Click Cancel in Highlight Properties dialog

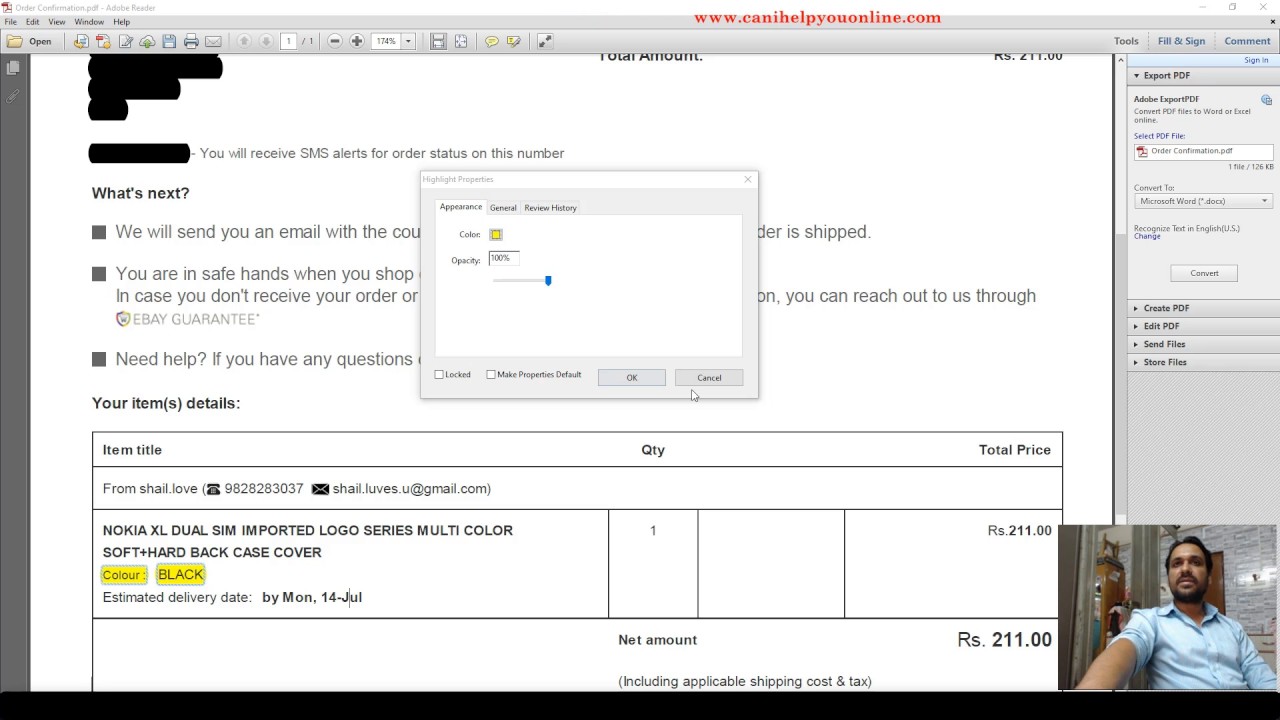pyautogui.click(x=709, y=377)
